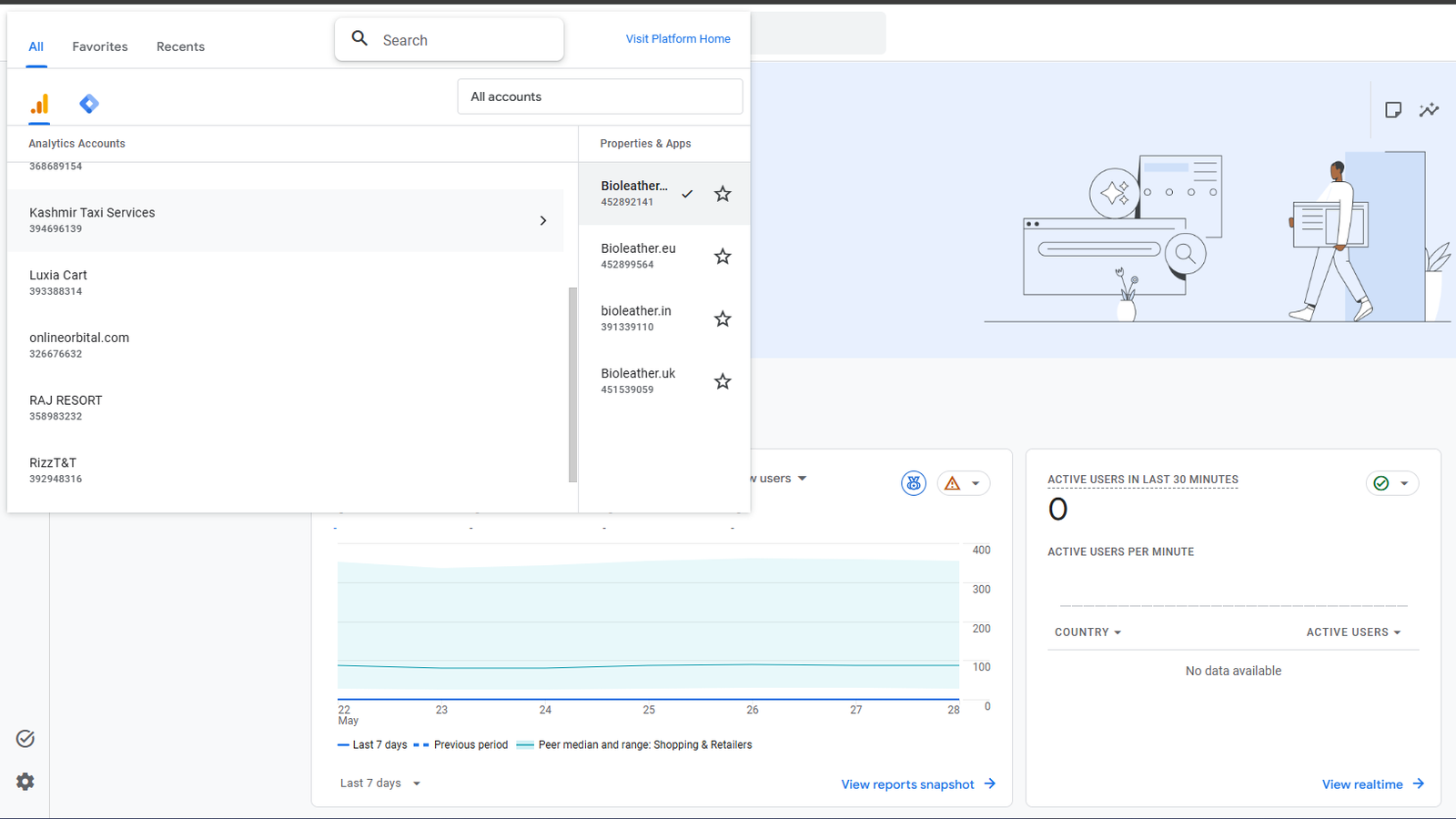This screenshot has width=1456, height=819.
Task: Click the Previous period legend entry
Action: coord(460,745)
